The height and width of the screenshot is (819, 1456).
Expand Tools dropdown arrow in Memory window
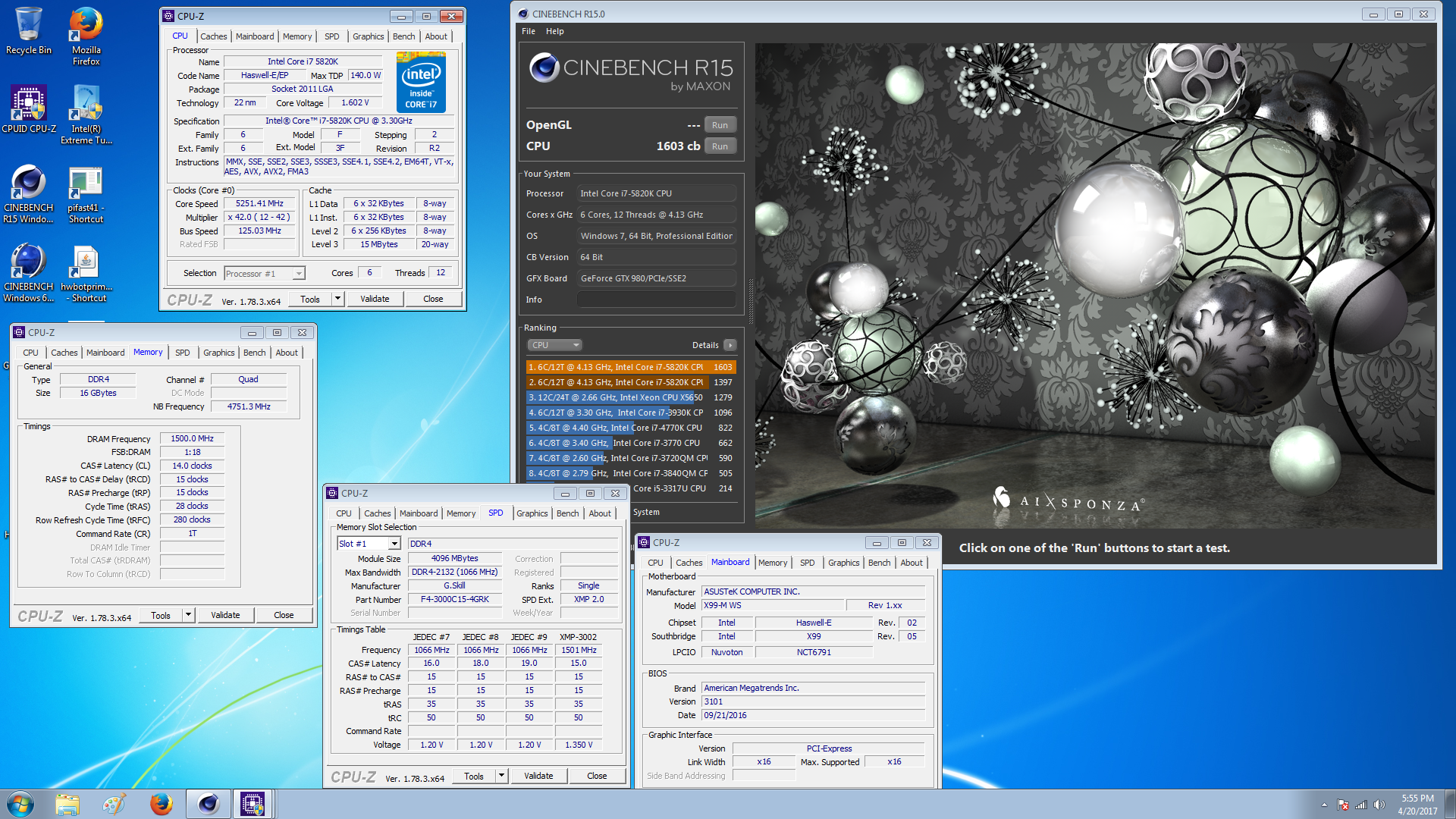(188, 615)
